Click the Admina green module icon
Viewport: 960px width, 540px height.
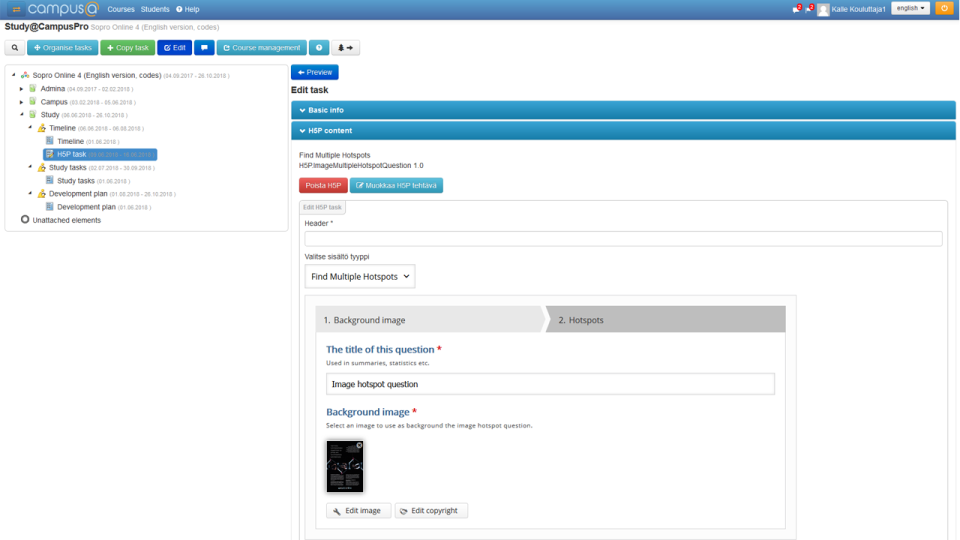coord(33,88)
